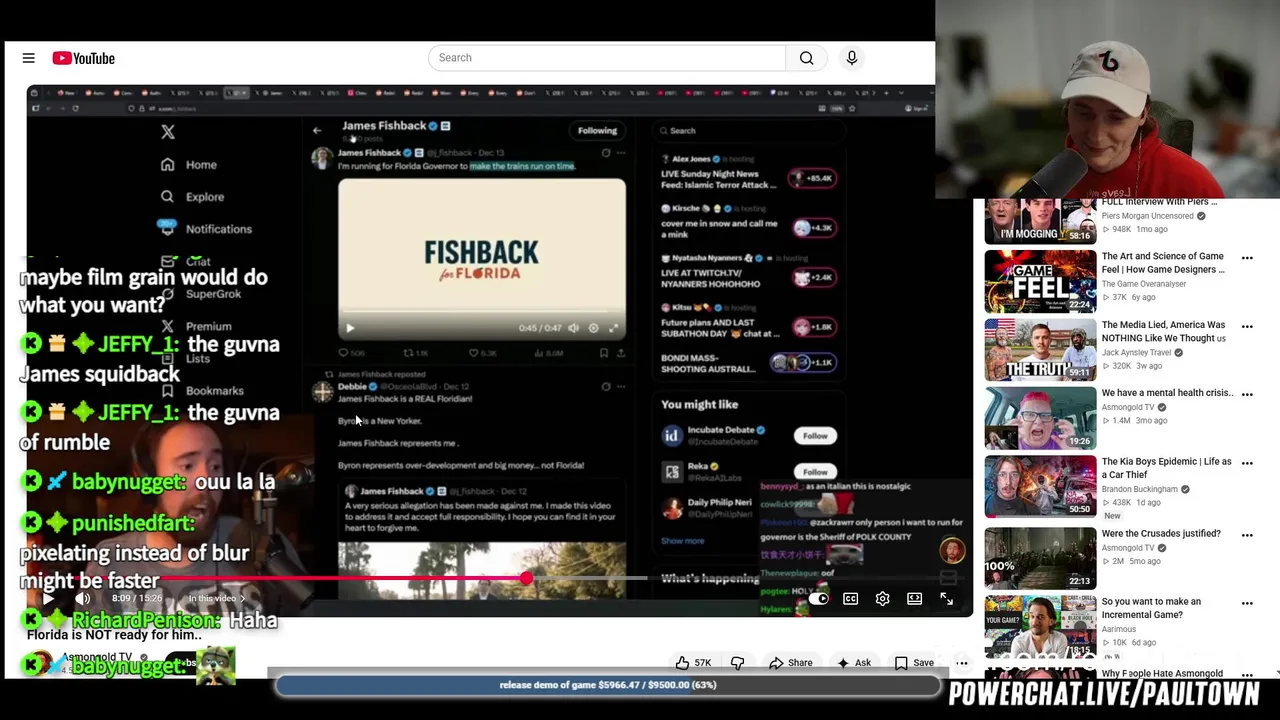Open the YouTube hamburger guide menu
This screenshot has height=720, width=1280.
tap(29, 58)
